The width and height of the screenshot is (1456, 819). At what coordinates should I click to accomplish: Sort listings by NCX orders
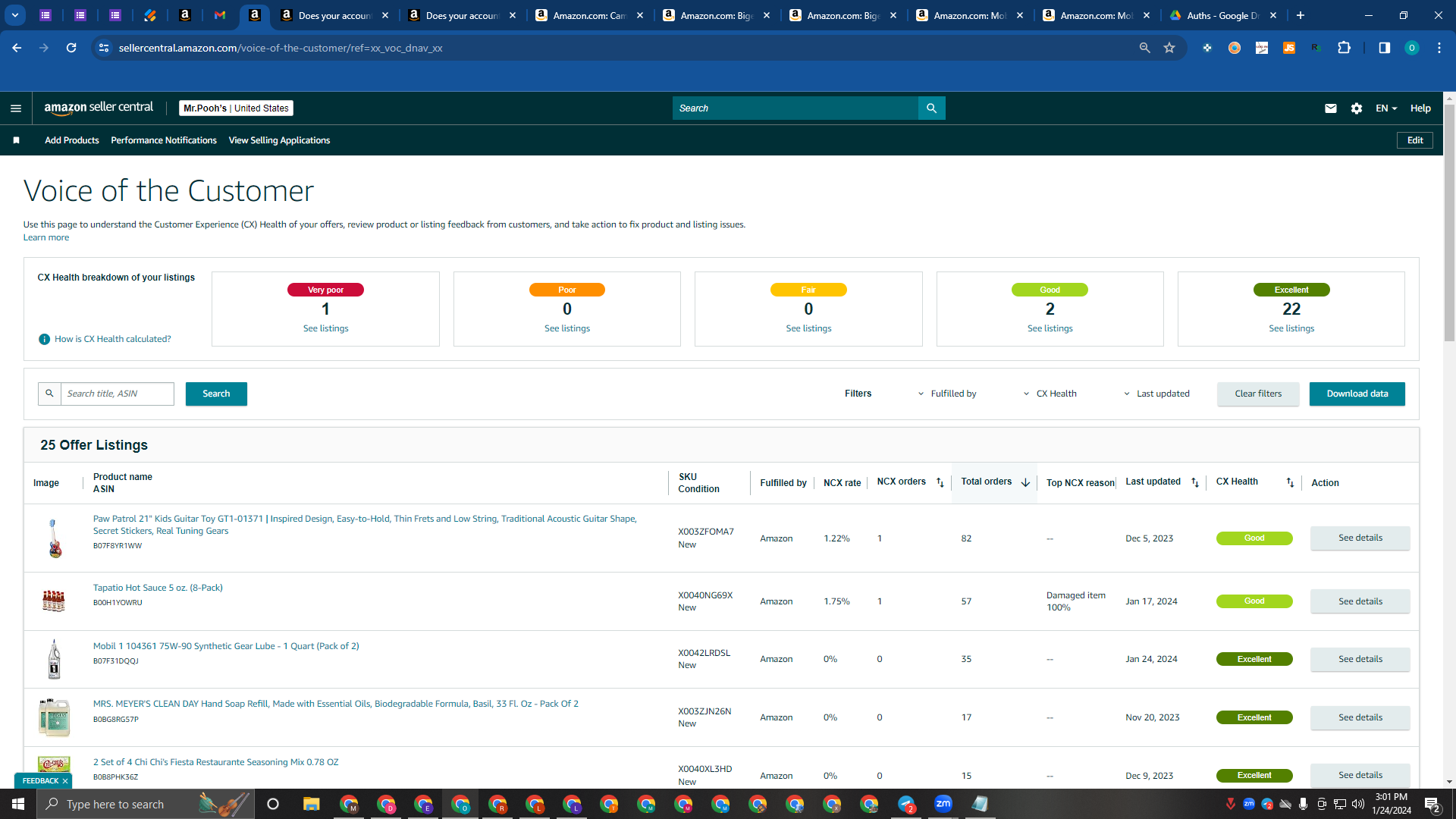(940, 482)
